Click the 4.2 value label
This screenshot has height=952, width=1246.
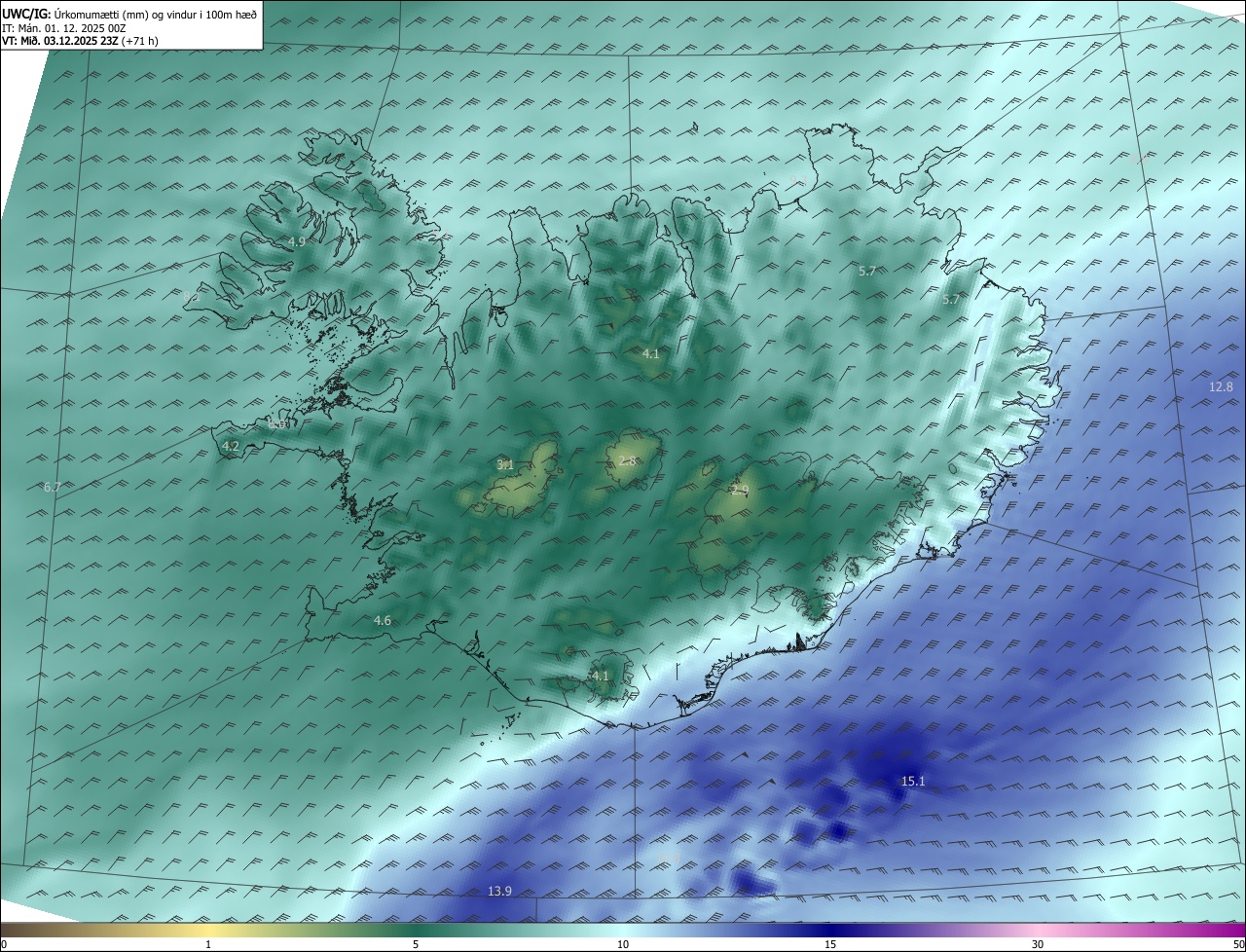231,447
